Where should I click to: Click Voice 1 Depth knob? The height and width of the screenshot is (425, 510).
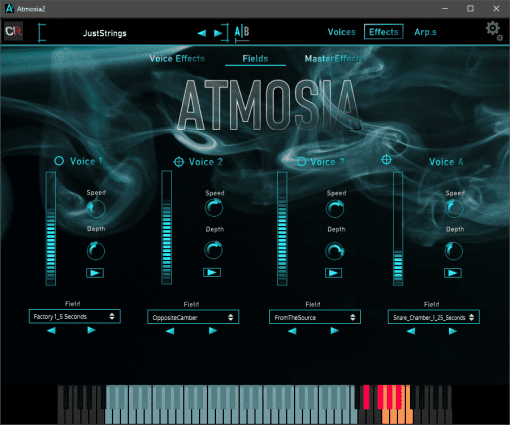click(96, 251)
